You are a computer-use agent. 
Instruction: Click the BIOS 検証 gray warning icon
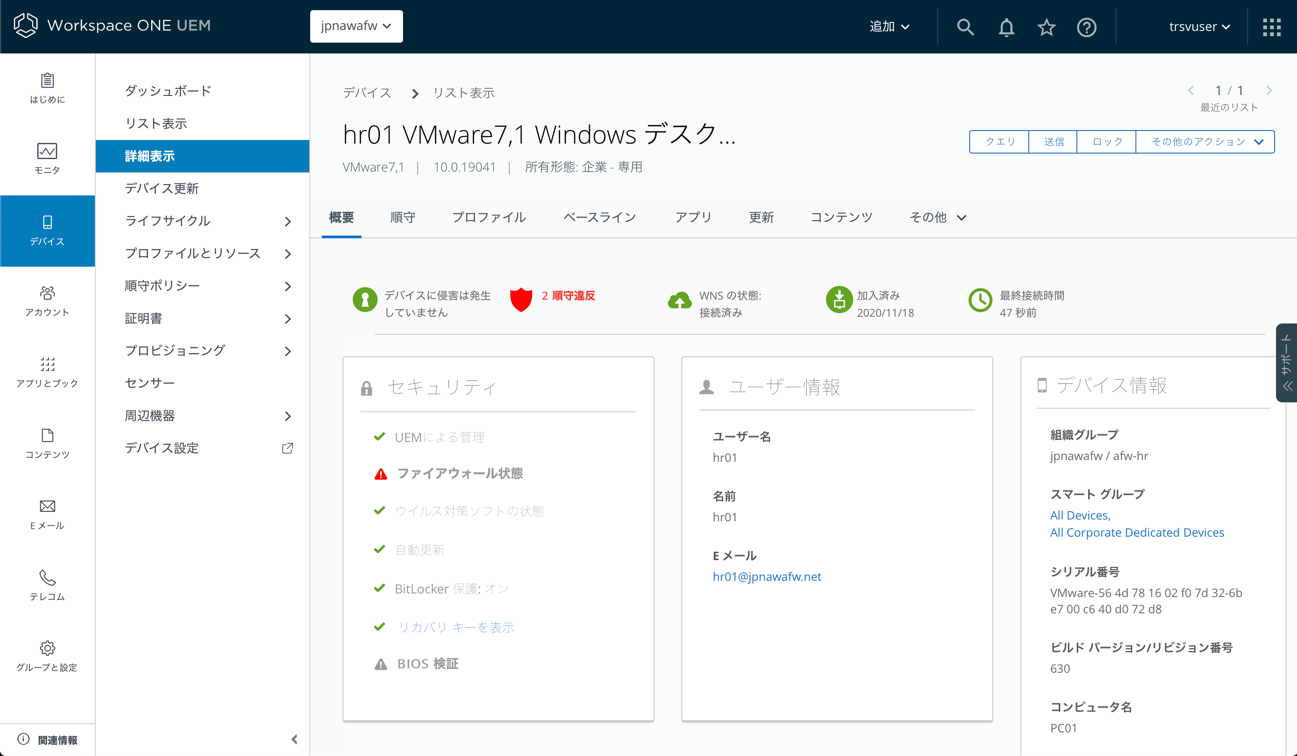pyautogui.click(x=381, y=664)
